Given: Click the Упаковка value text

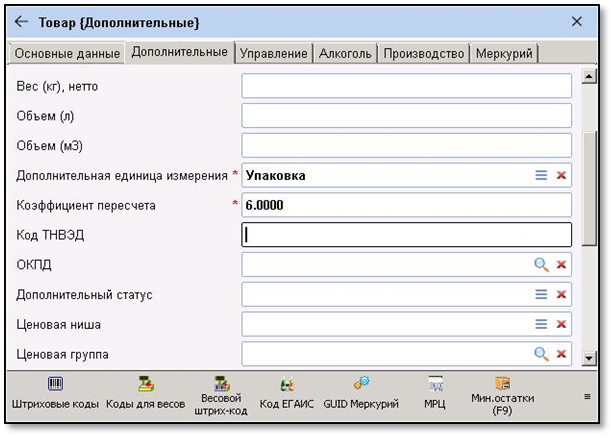Looking at the screenshot, I should 276,176.
